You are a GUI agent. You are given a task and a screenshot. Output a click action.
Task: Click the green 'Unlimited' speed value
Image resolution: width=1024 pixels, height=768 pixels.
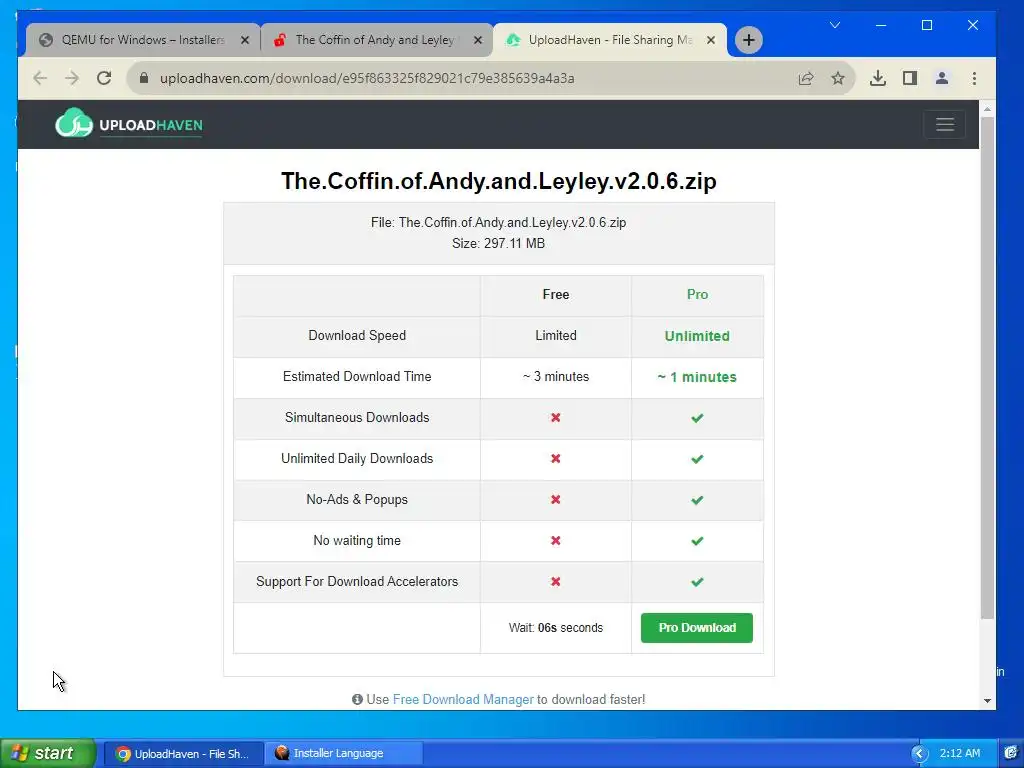click(697, 336)
